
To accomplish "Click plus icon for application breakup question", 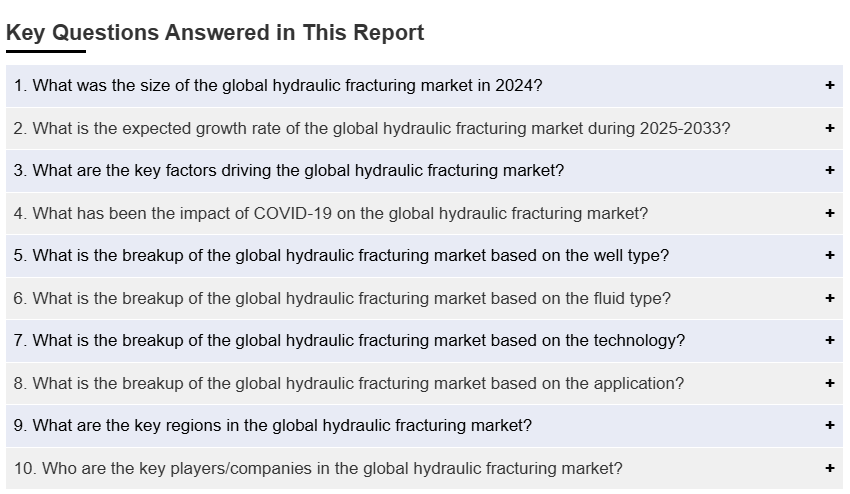I will [830, 383].
